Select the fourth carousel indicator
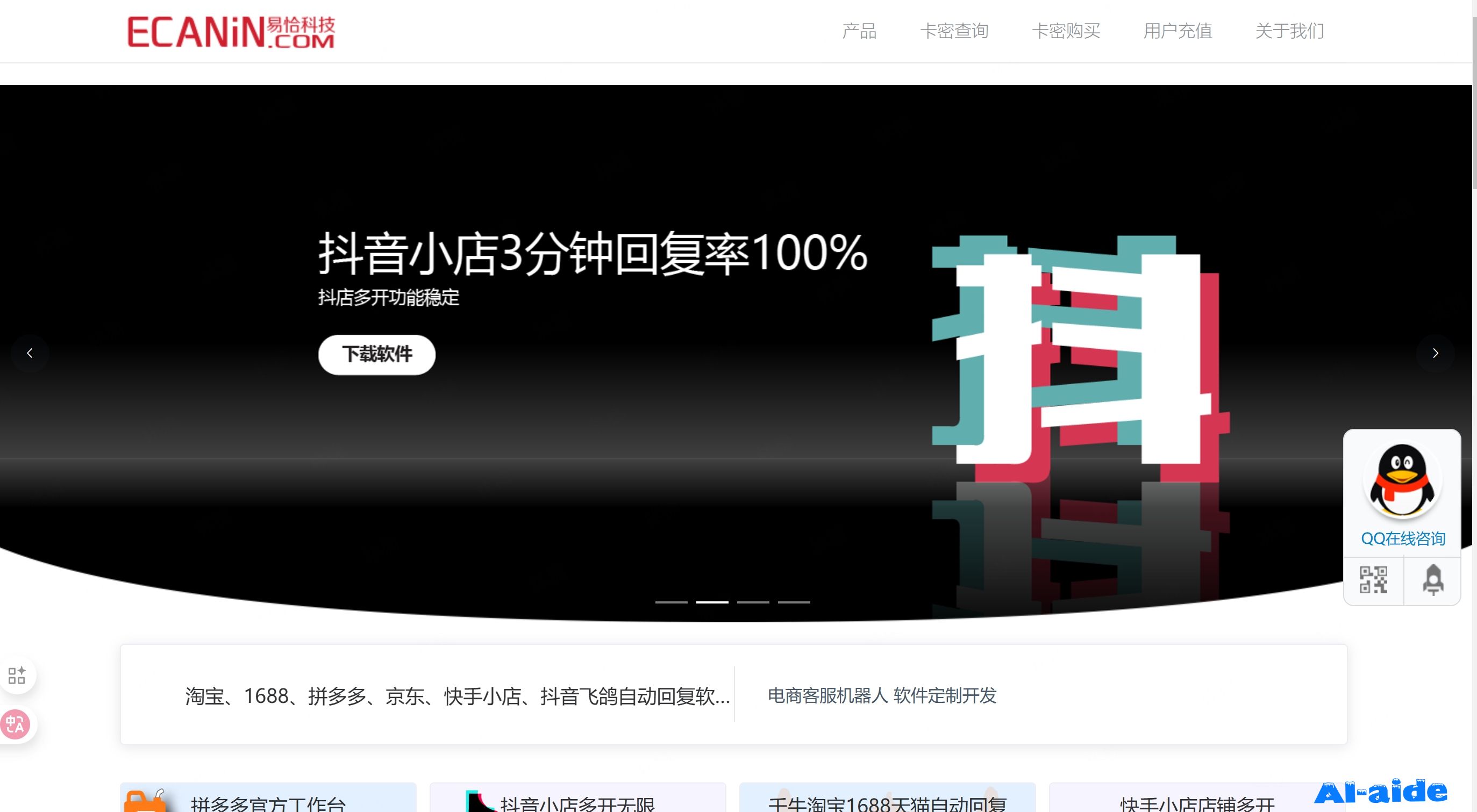The width and height of the screenshot is (1477, 812). point(794,602)
